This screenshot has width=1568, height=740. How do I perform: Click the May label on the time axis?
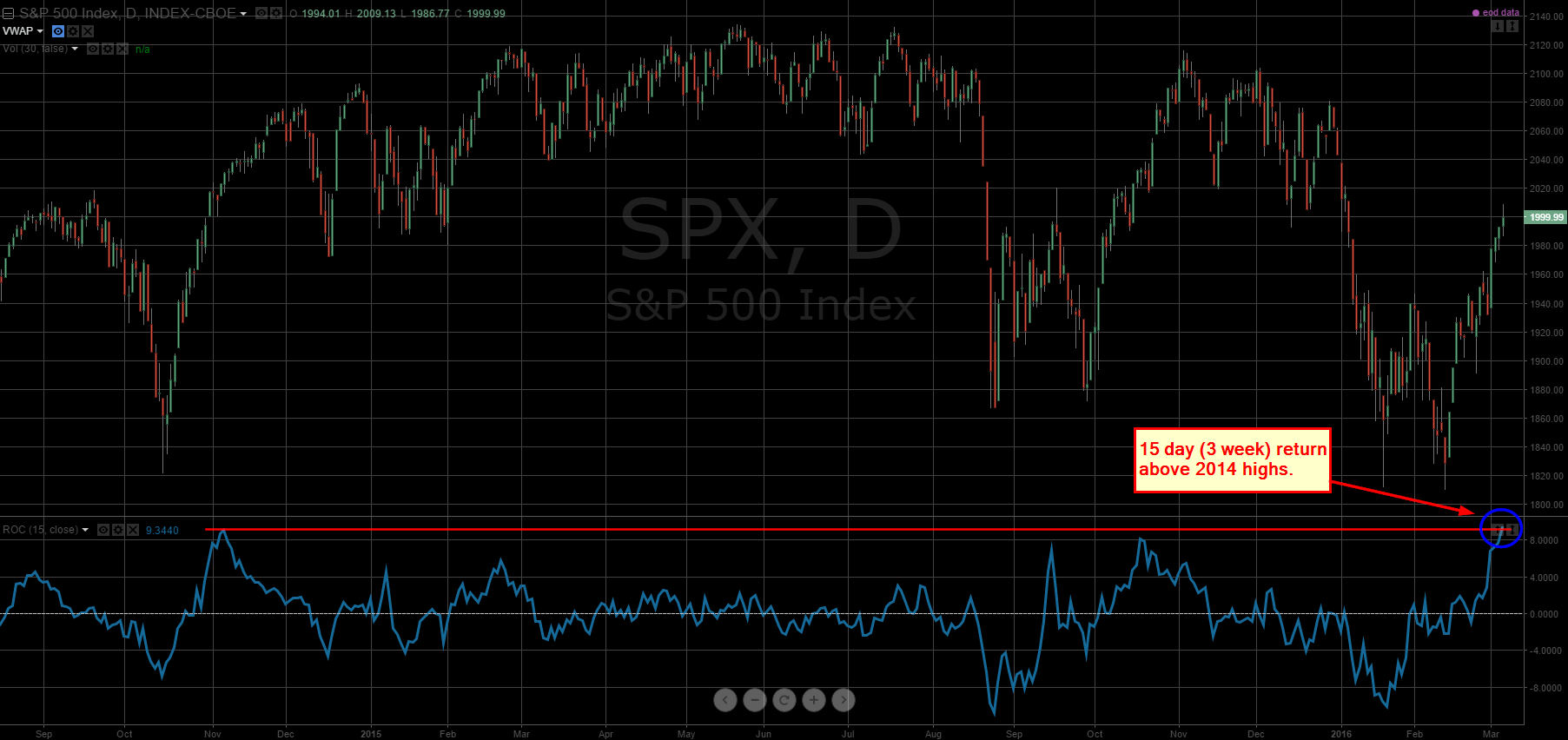(686, 734)
